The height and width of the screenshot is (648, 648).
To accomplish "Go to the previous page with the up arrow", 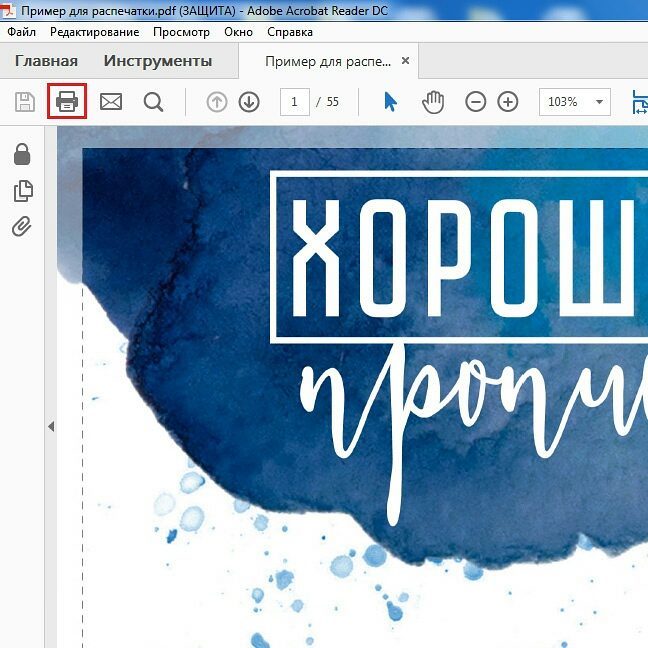I will click(x=217, y=102).
